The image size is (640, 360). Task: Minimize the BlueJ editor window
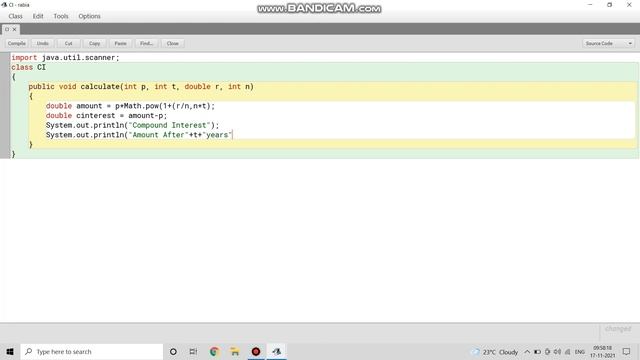590,5
